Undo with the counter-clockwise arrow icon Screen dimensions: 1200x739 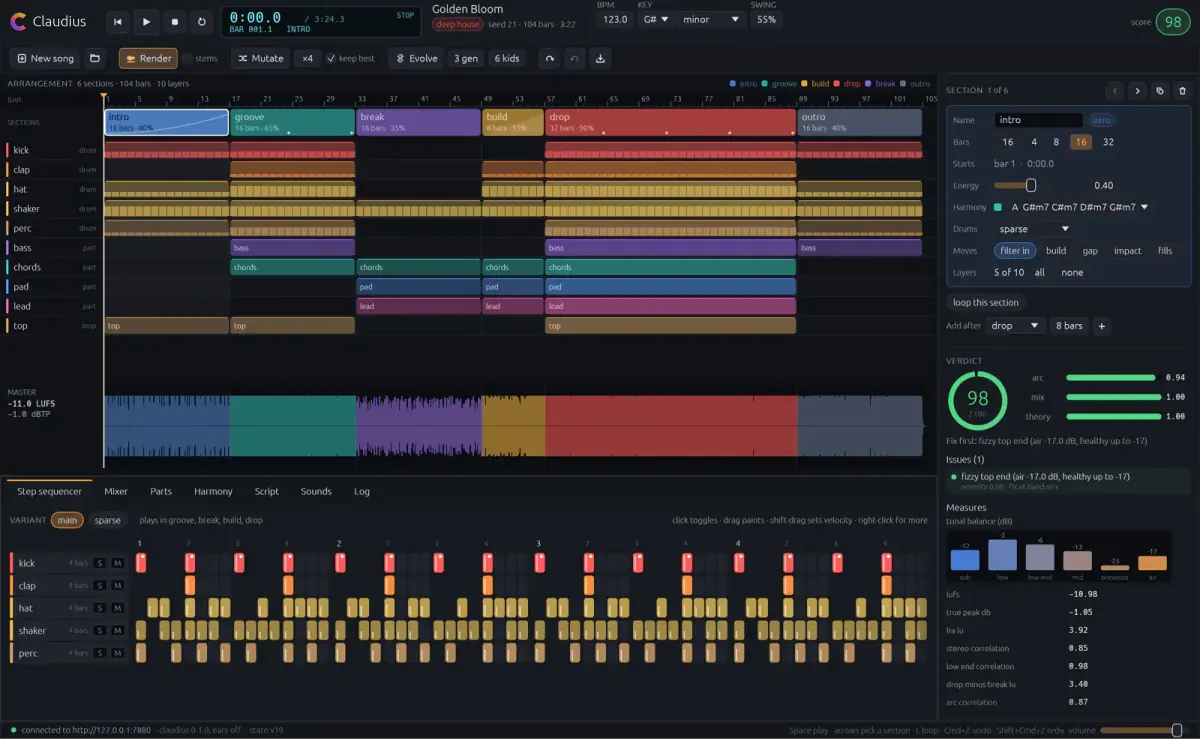click(574, 58)
